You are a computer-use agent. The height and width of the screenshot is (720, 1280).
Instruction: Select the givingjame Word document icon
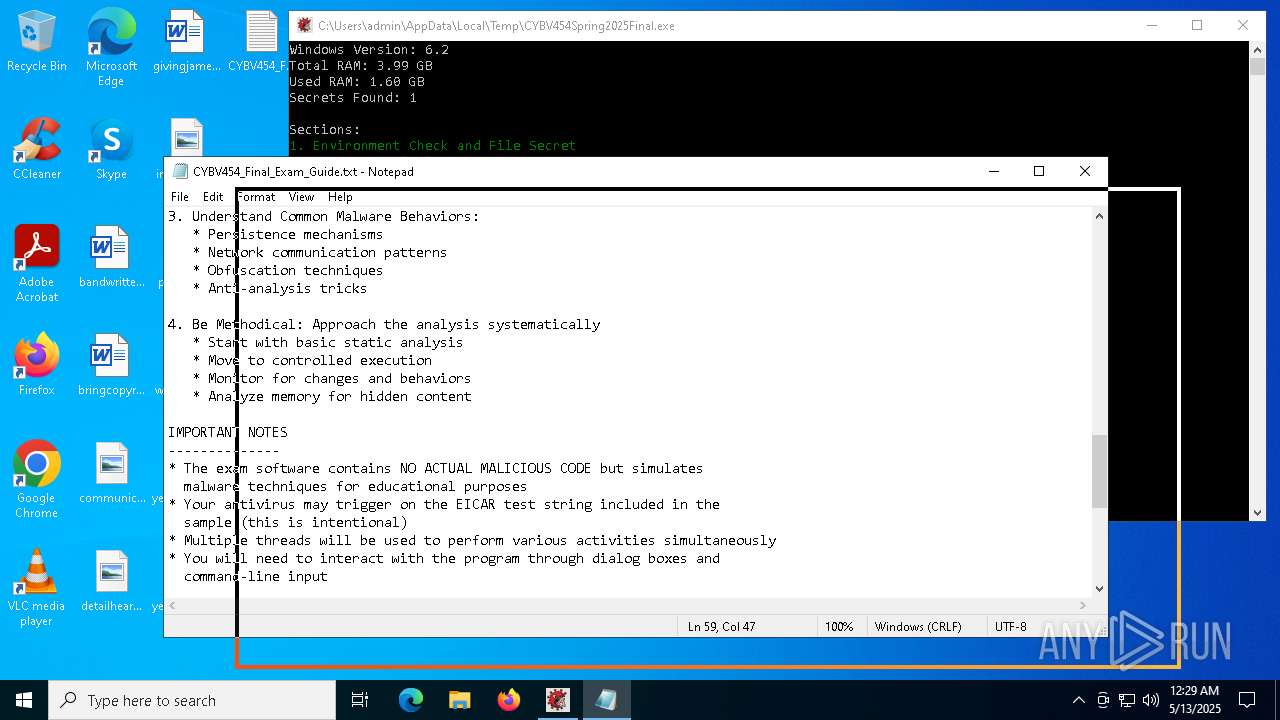coord(186,42)
